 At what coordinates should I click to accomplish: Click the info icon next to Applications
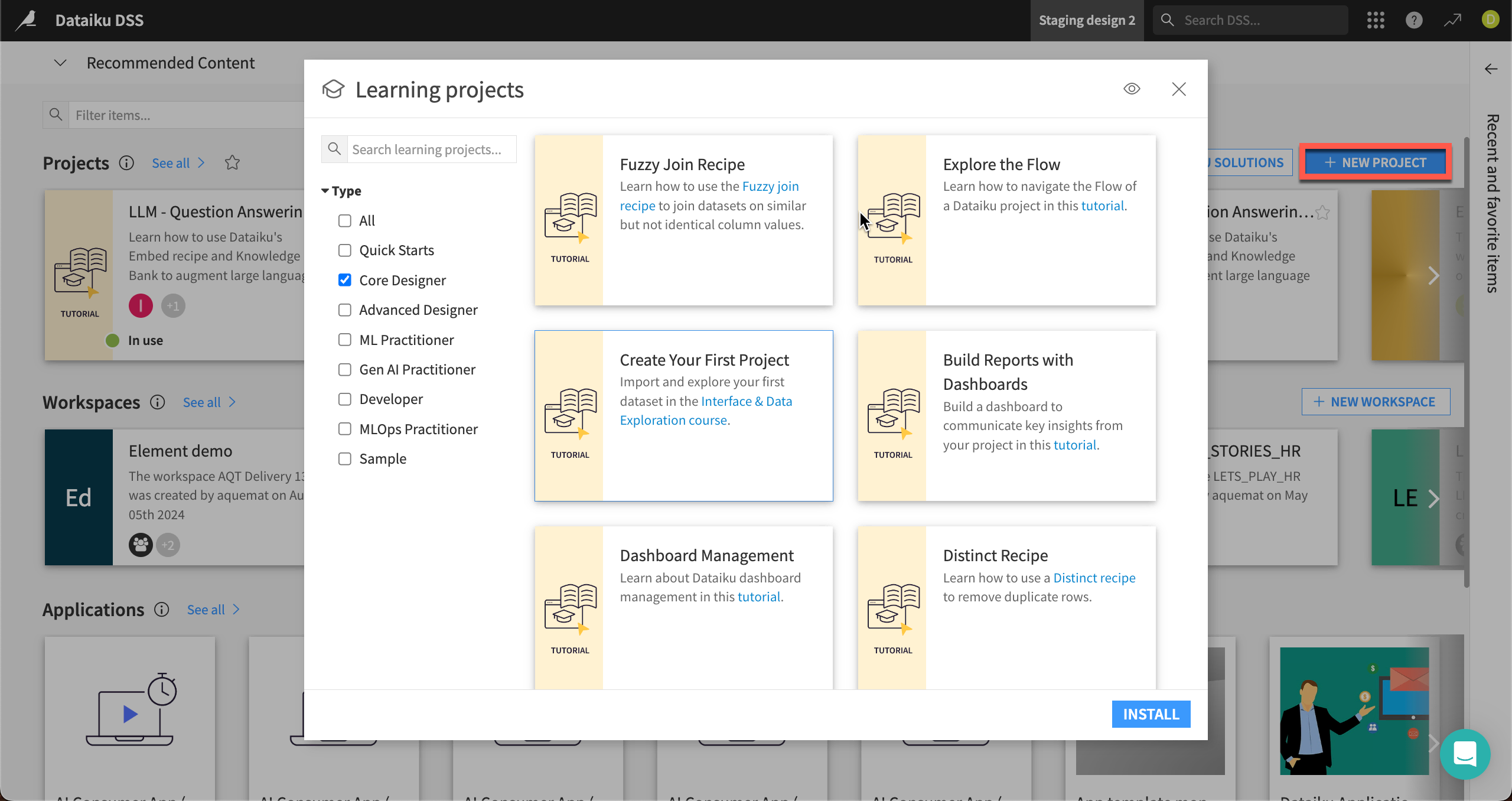161,610
